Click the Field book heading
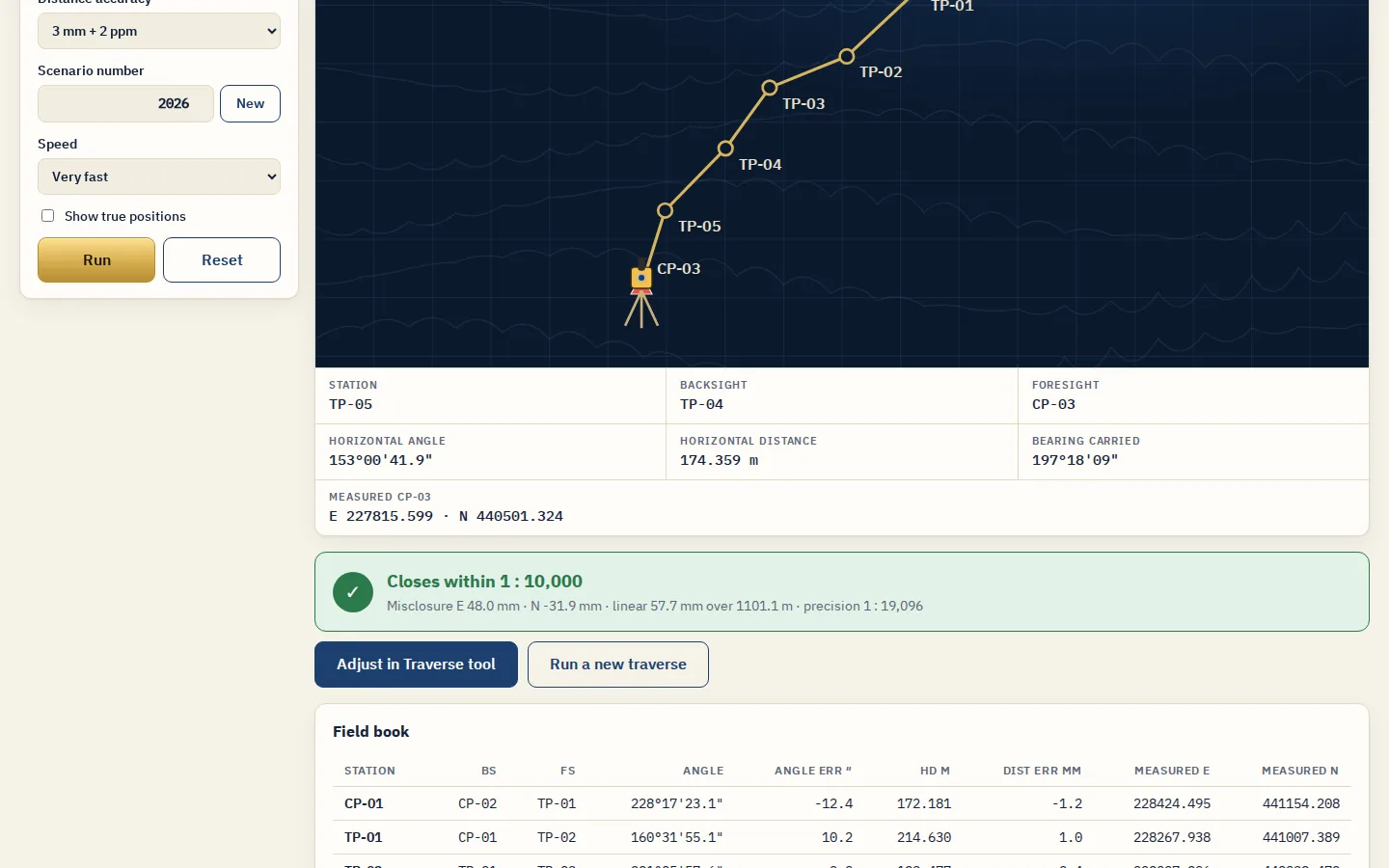This screenshot has height=868, width=1389. (x=370, y=731)
